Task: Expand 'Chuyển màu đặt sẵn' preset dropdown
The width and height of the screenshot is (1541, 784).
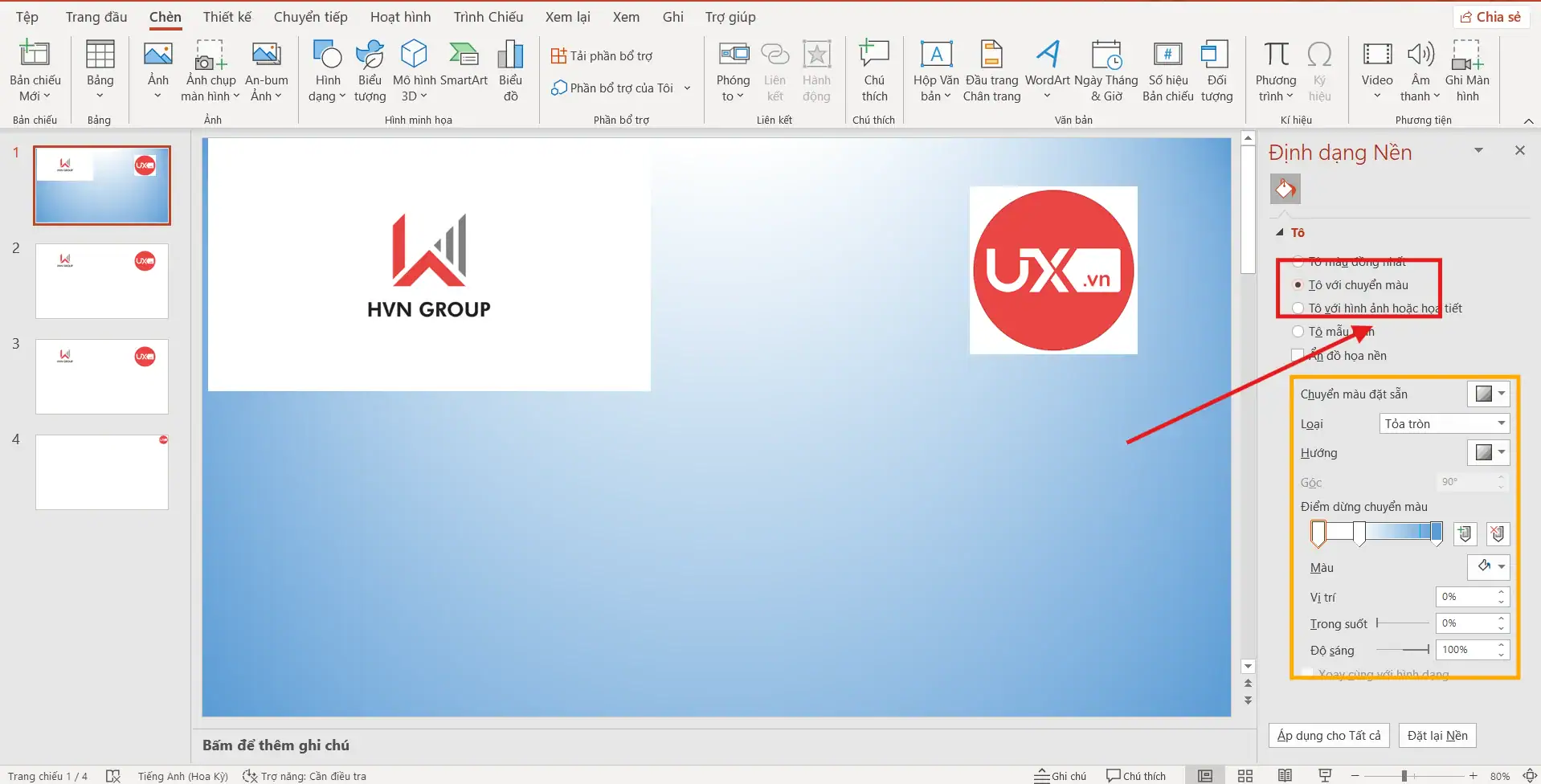Action: (x=1489, y=394)
